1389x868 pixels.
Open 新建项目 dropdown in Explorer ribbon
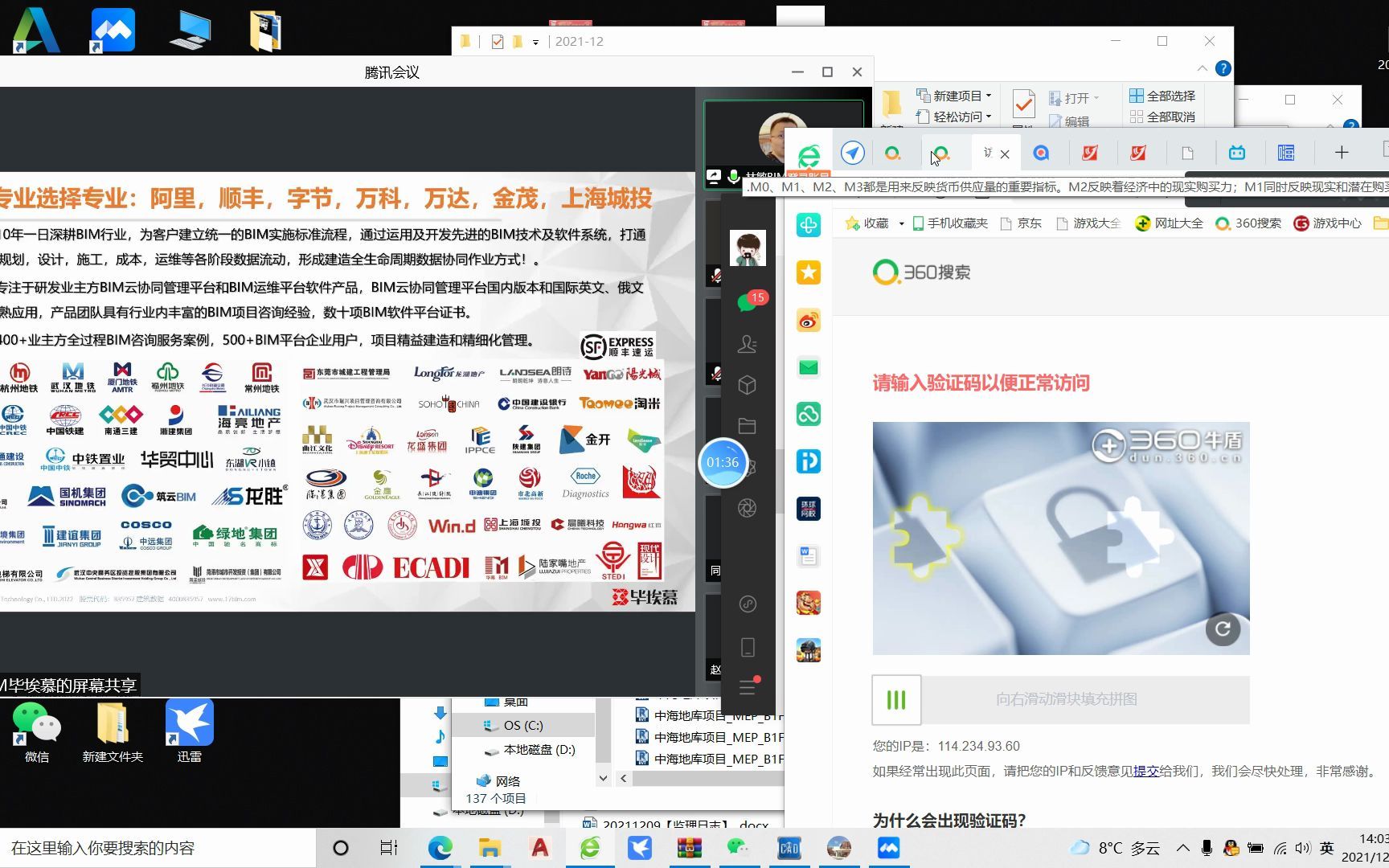point(954,96)
